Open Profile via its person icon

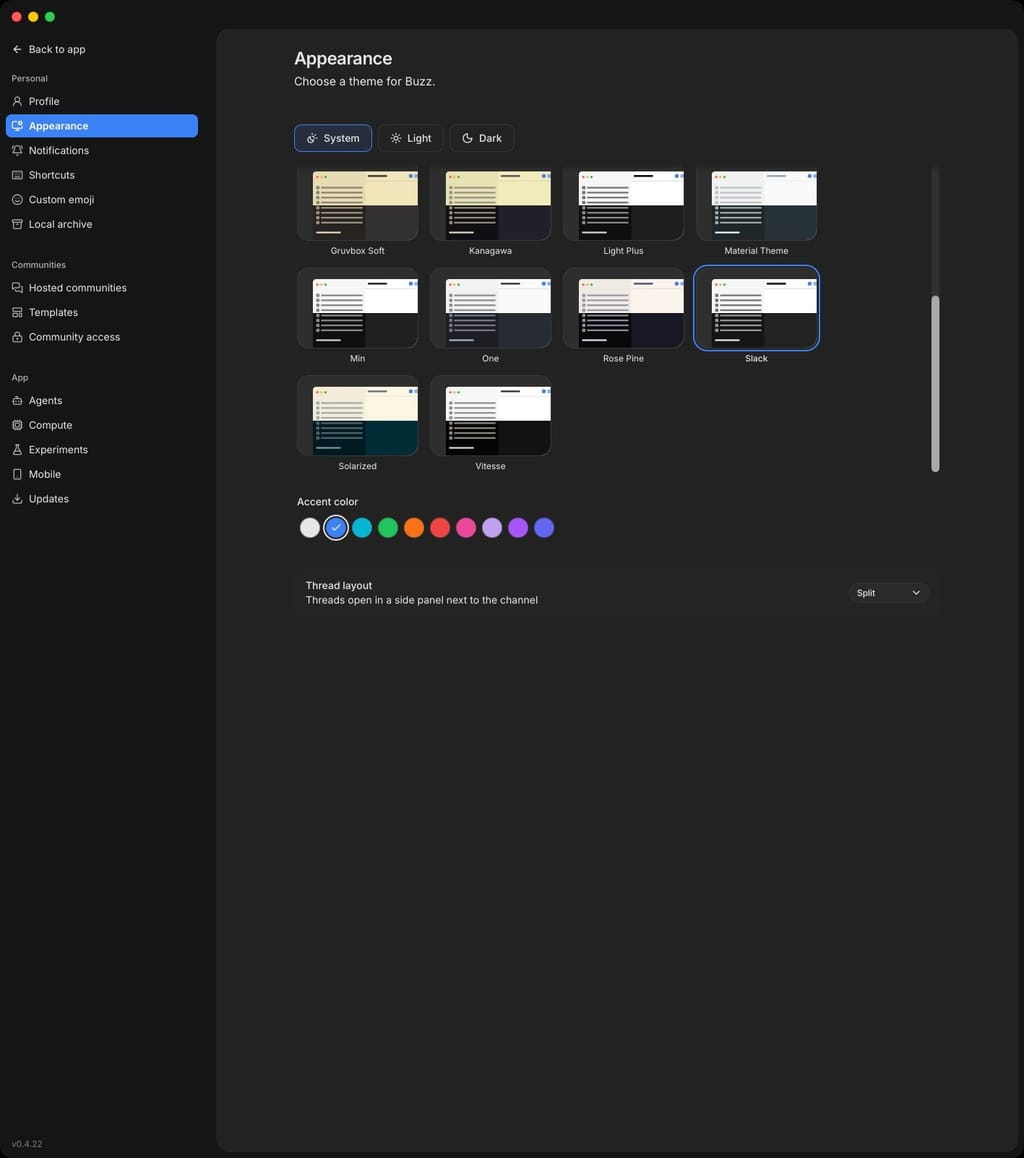point(17,101)
